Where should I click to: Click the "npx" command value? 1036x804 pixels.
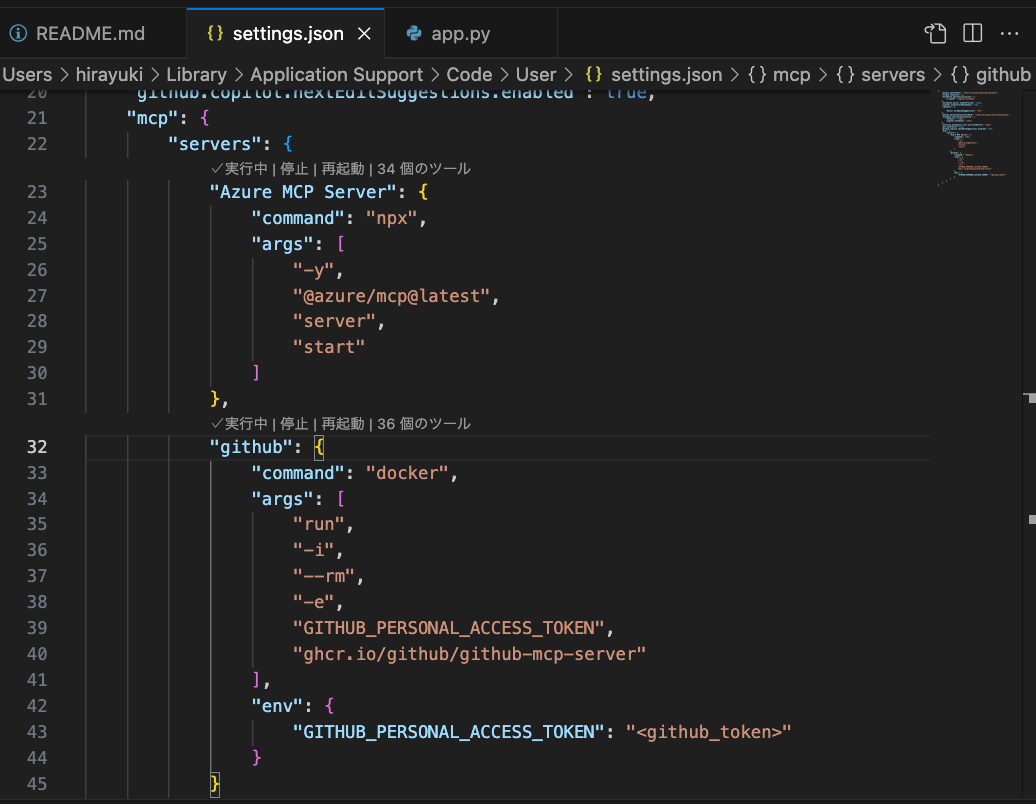pyautogui.click(x=391, y=218)
